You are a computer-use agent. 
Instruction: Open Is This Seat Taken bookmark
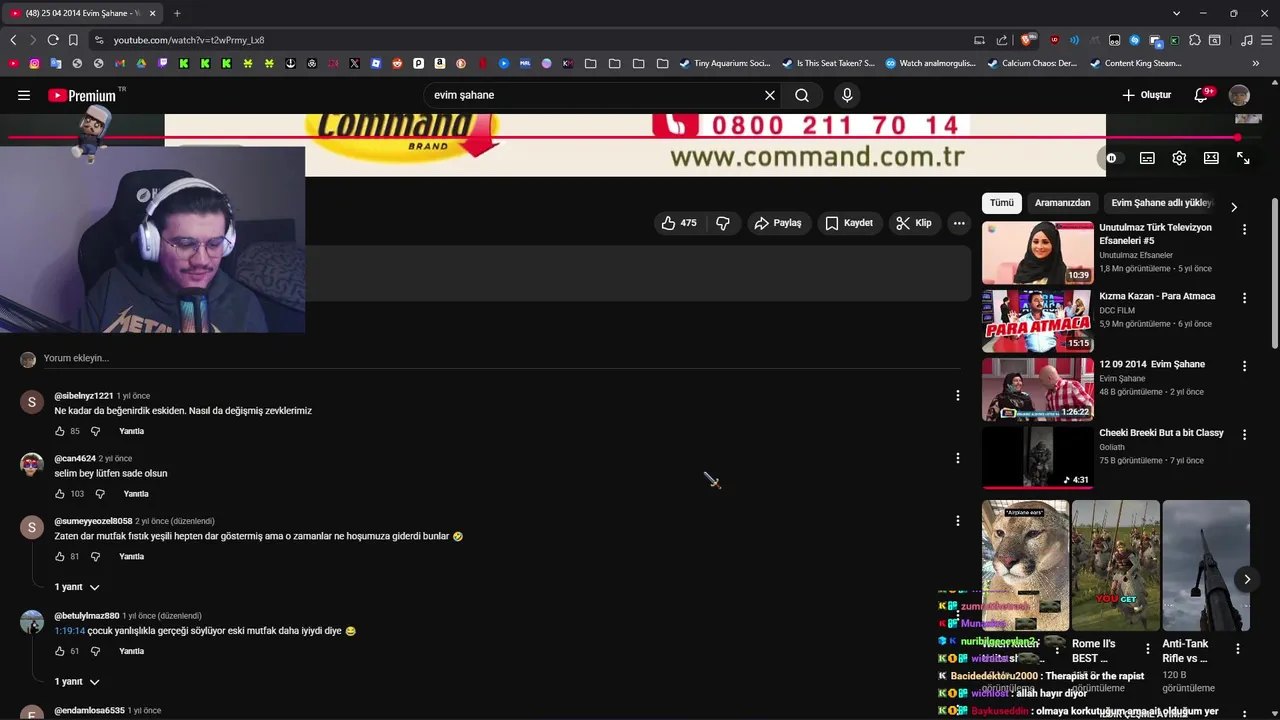pos(828,63)
